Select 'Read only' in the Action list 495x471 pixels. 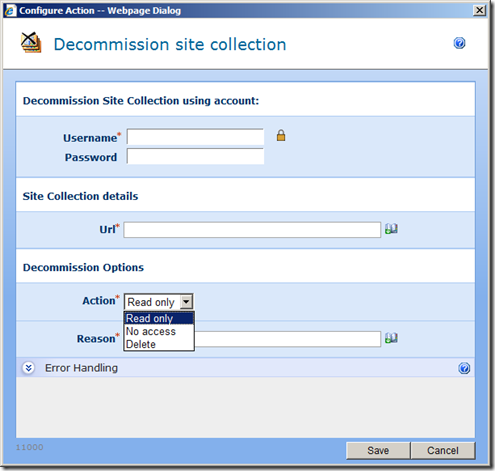159,318
